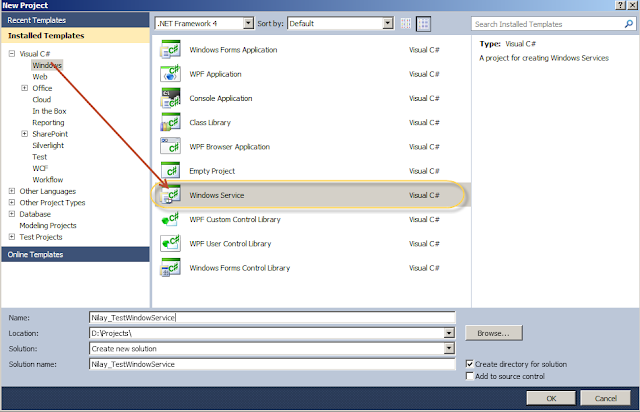Select Windows under Visual C#
Viewport: 640px width, 412px height.
[x=47, y=65]
